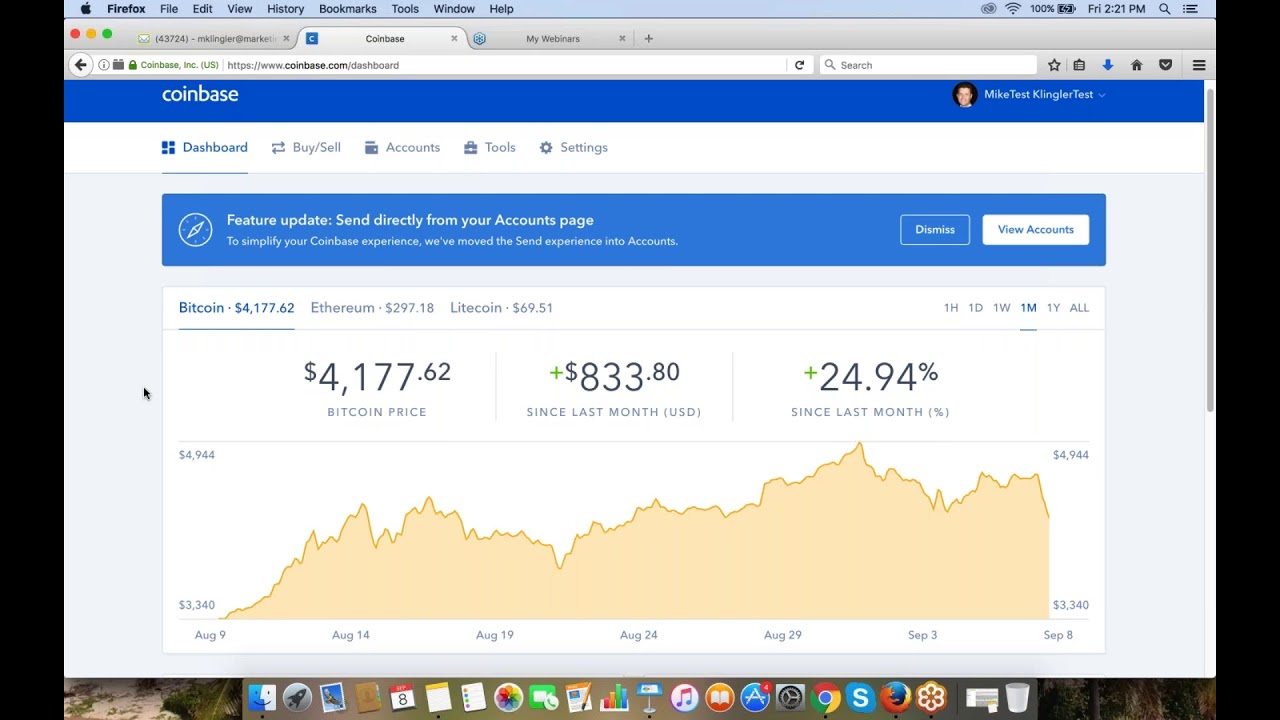
Task: Open Skype from the dock
Action: [x=860, y=697]
